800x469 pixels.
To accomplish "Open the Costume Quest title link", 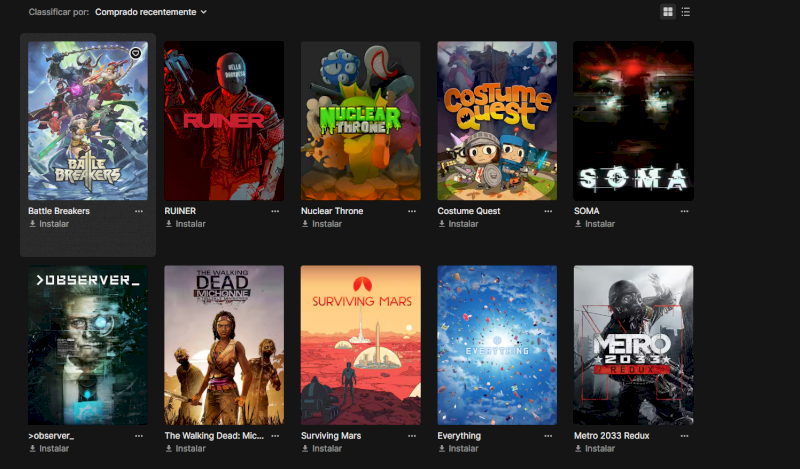I will point(468,211).
